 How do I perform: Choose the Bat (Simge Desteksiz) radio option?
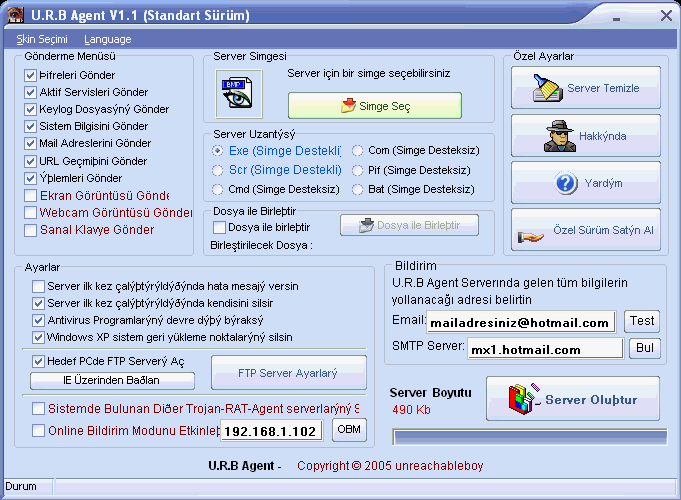pyautogui.click(x=357, y=189)
